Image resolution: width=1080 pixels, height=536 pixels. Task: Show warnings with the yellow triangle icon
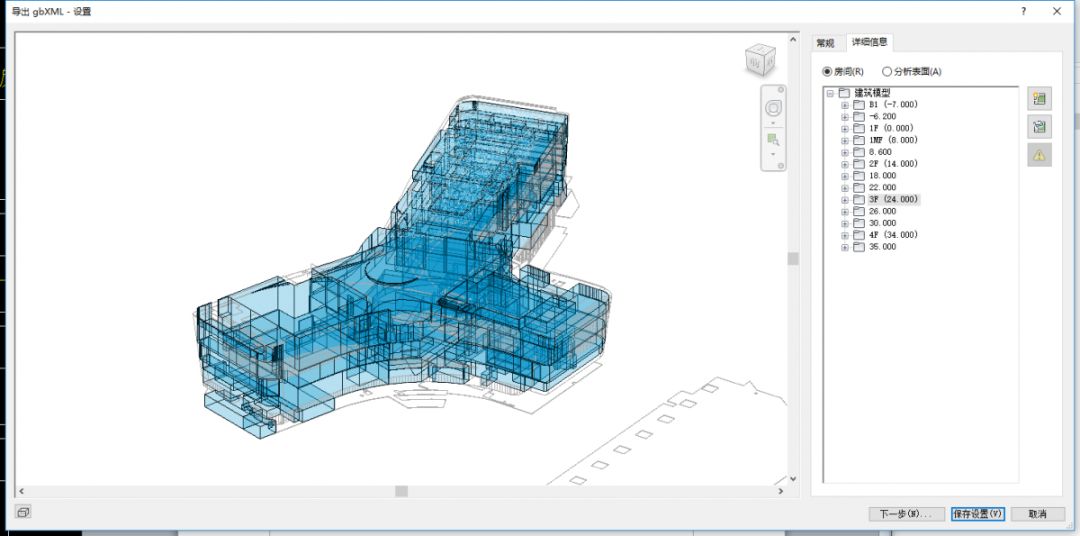[1039, 154]
